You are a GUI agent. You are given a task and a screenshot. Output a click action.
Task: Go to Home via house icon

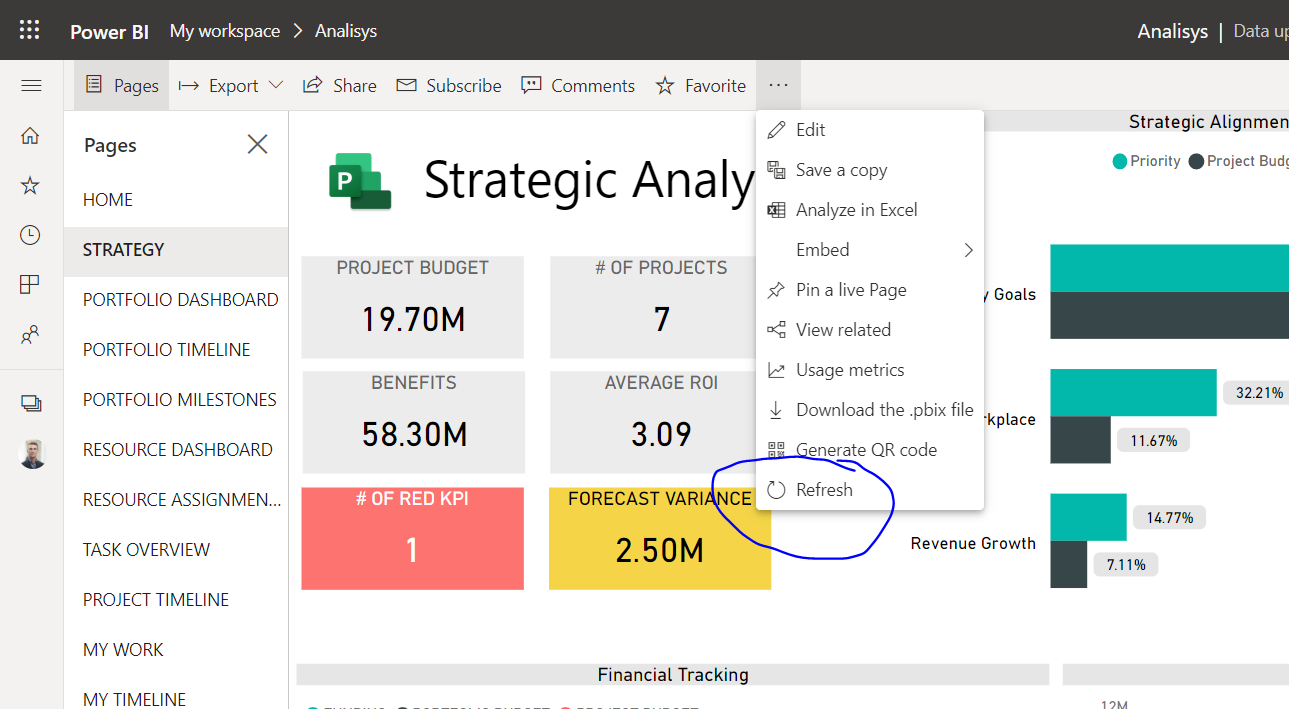coord(31,136)
